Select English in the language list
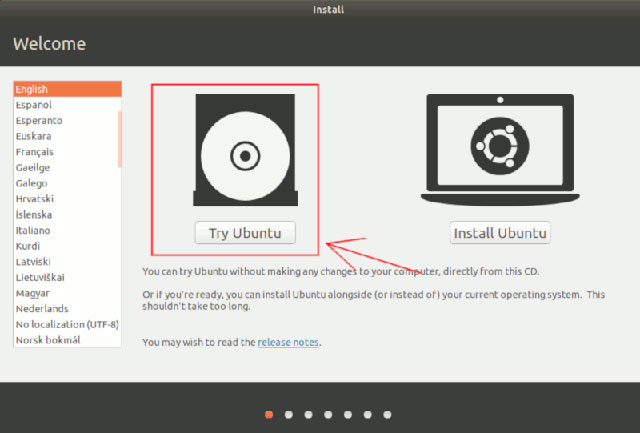The height and width of the screenshot is (433, 640). pyautogui.click(x=68, y=89)
